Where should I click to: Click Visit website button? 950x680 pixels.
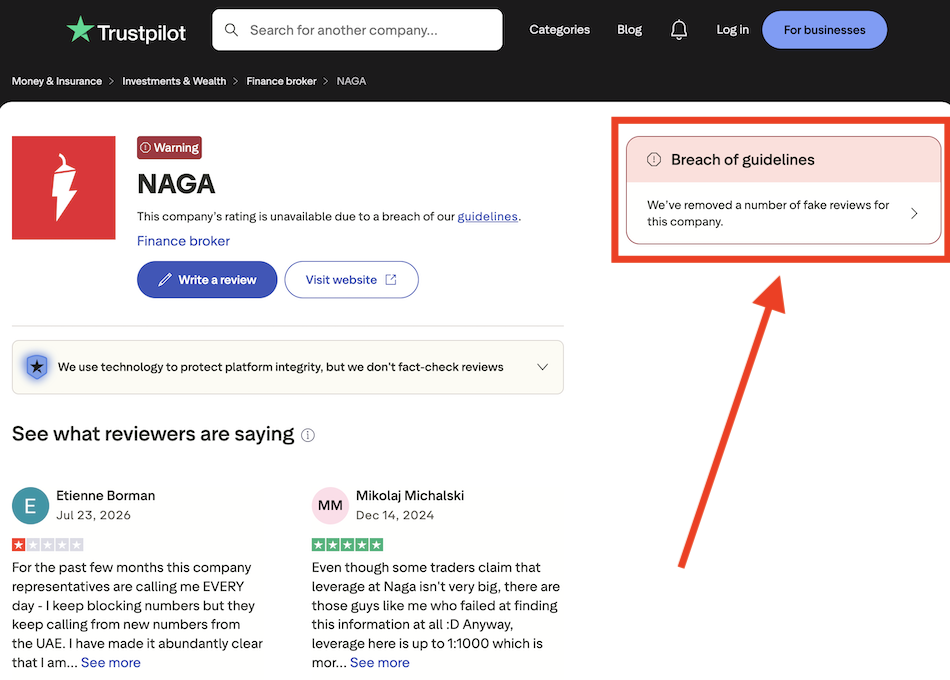click(x=351, y=279)
